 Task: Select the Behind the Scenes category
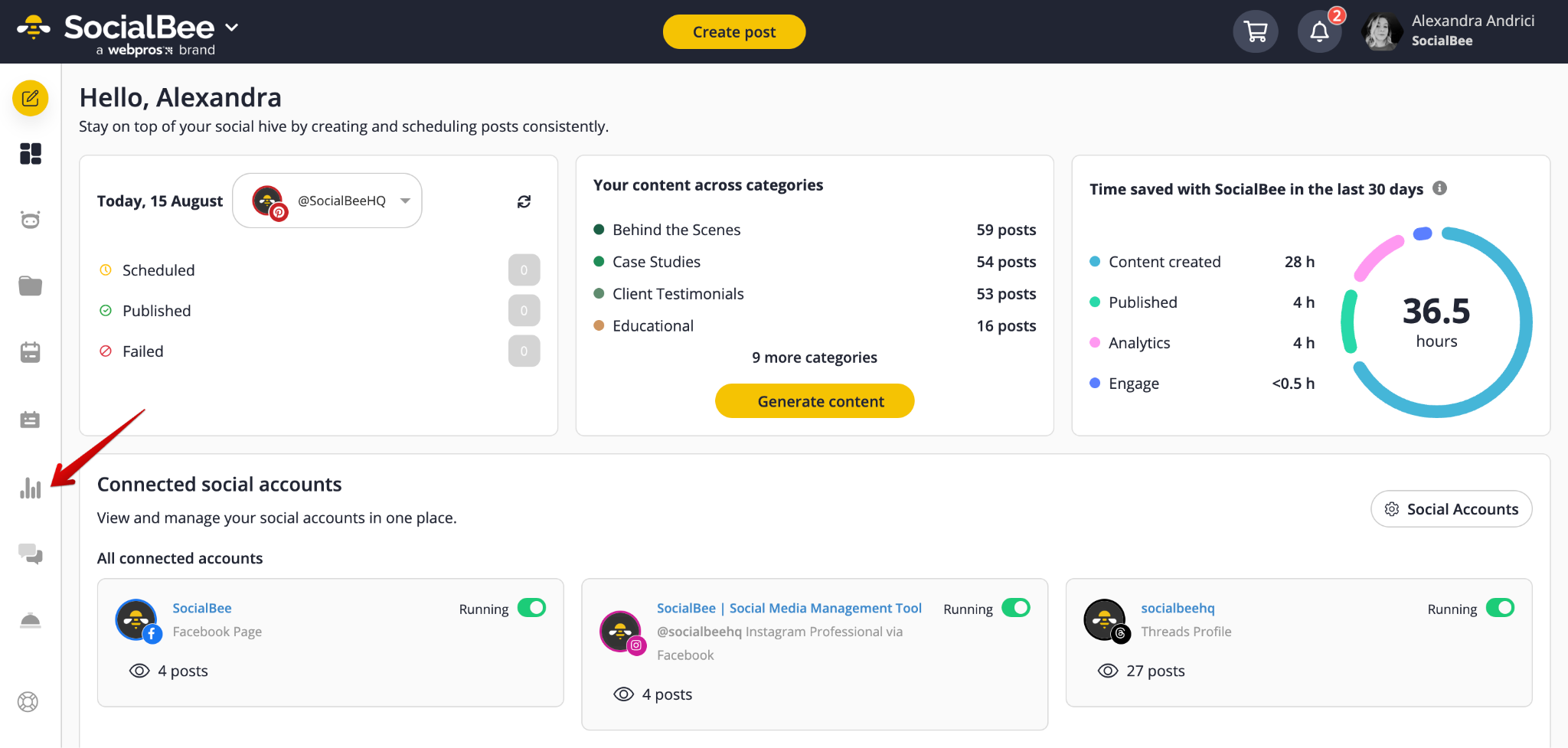tap(677, 230)
